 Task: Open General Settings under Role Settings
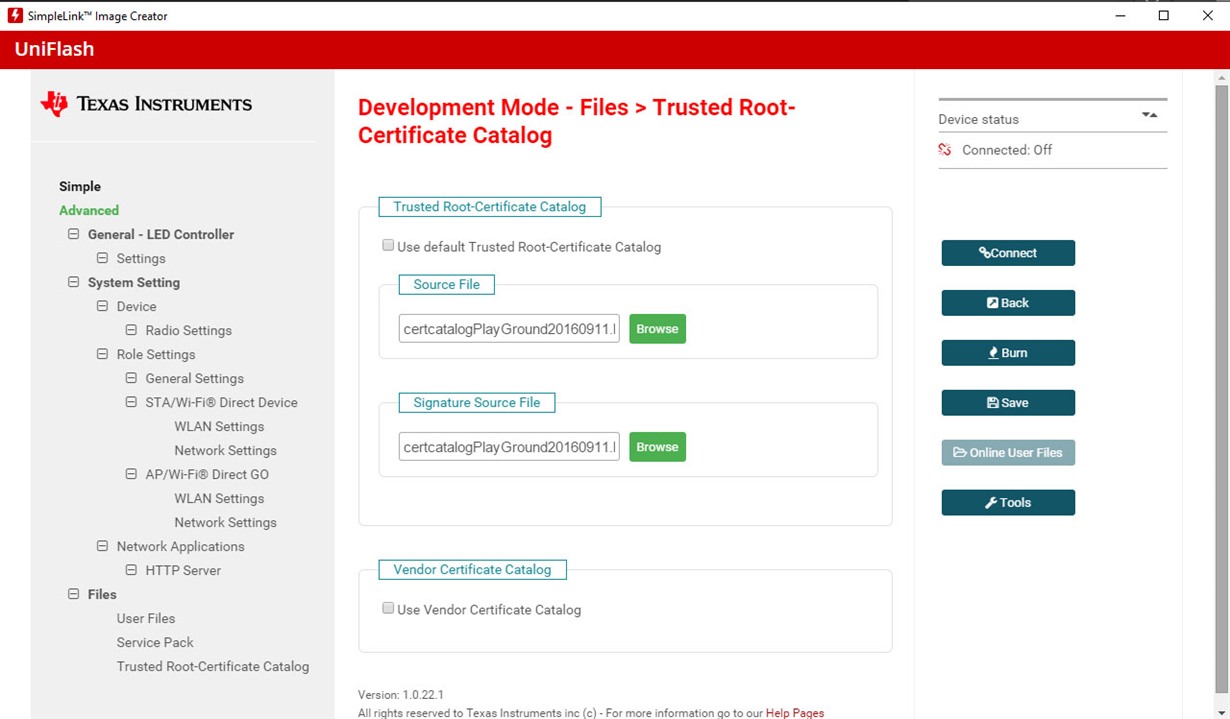tap(194, 378)
